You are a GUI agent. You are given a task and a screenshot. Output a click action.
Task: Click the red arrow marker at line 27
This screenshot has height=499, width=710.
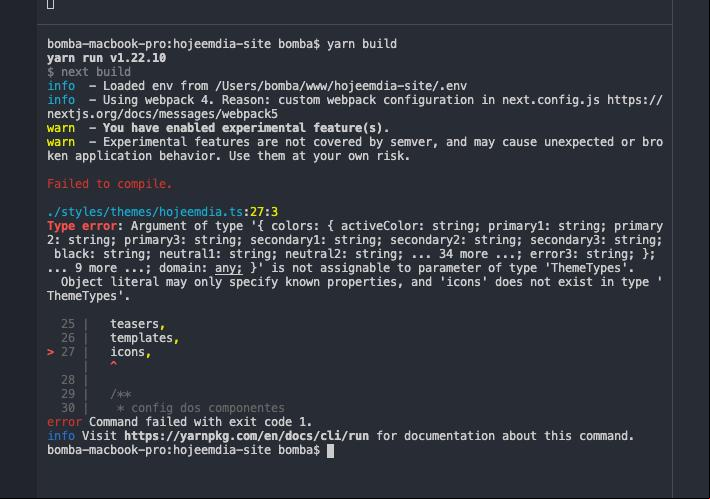coord(51,352)
